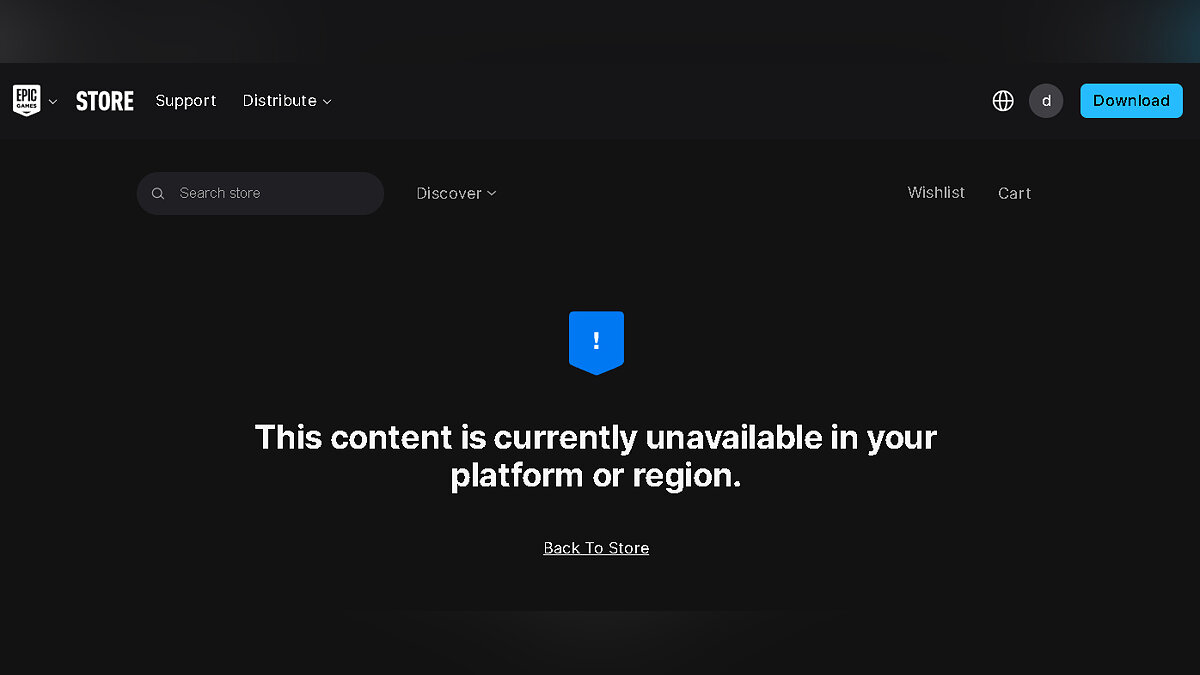Focus the Search store field
This screenshot has height=675, width=1200.
pos(260,193)
